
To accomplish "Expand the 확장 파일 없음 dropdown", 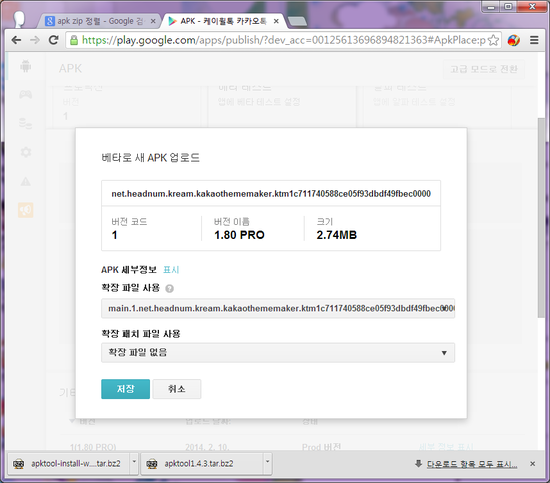I will (x=278, y=353).
